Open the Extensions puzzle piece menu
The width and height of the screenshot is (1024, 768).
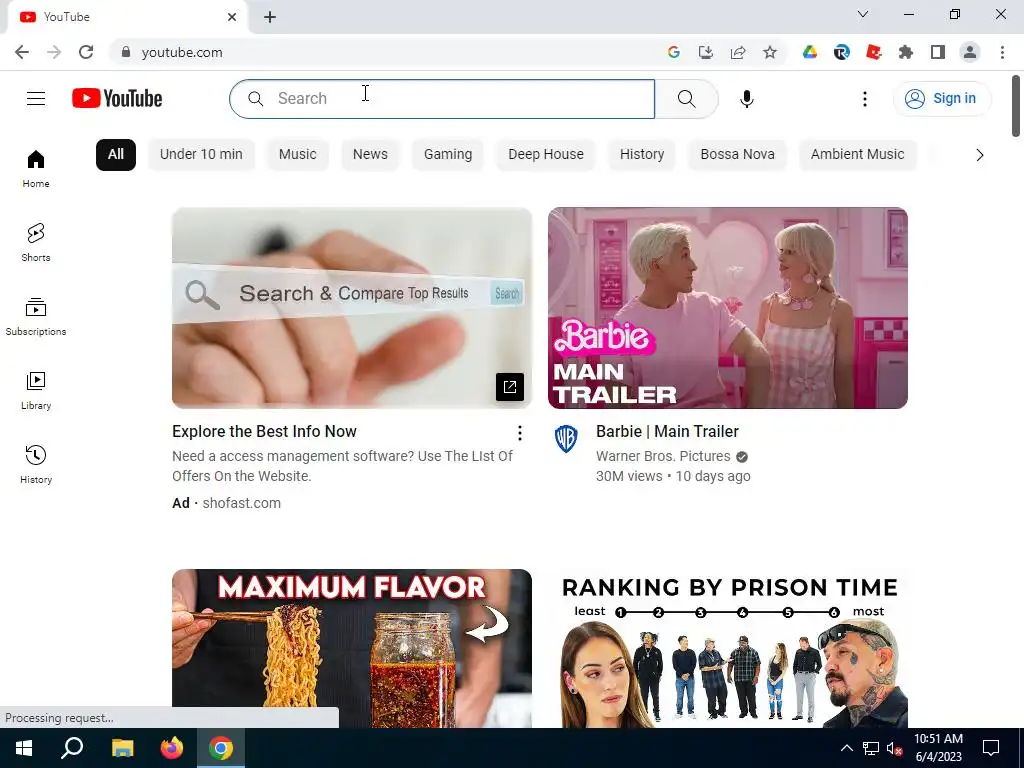(x=906, y=52)
